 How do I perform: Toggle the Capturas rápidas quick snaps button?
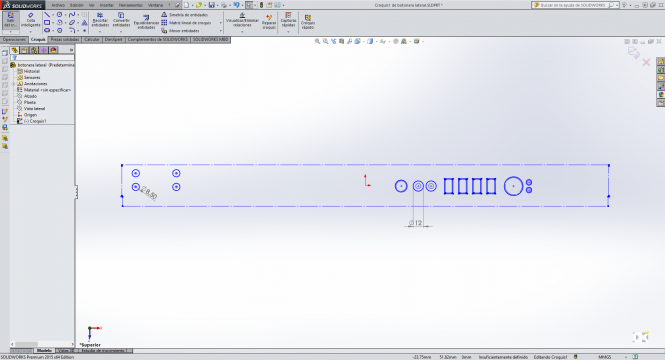click(288, 20)
